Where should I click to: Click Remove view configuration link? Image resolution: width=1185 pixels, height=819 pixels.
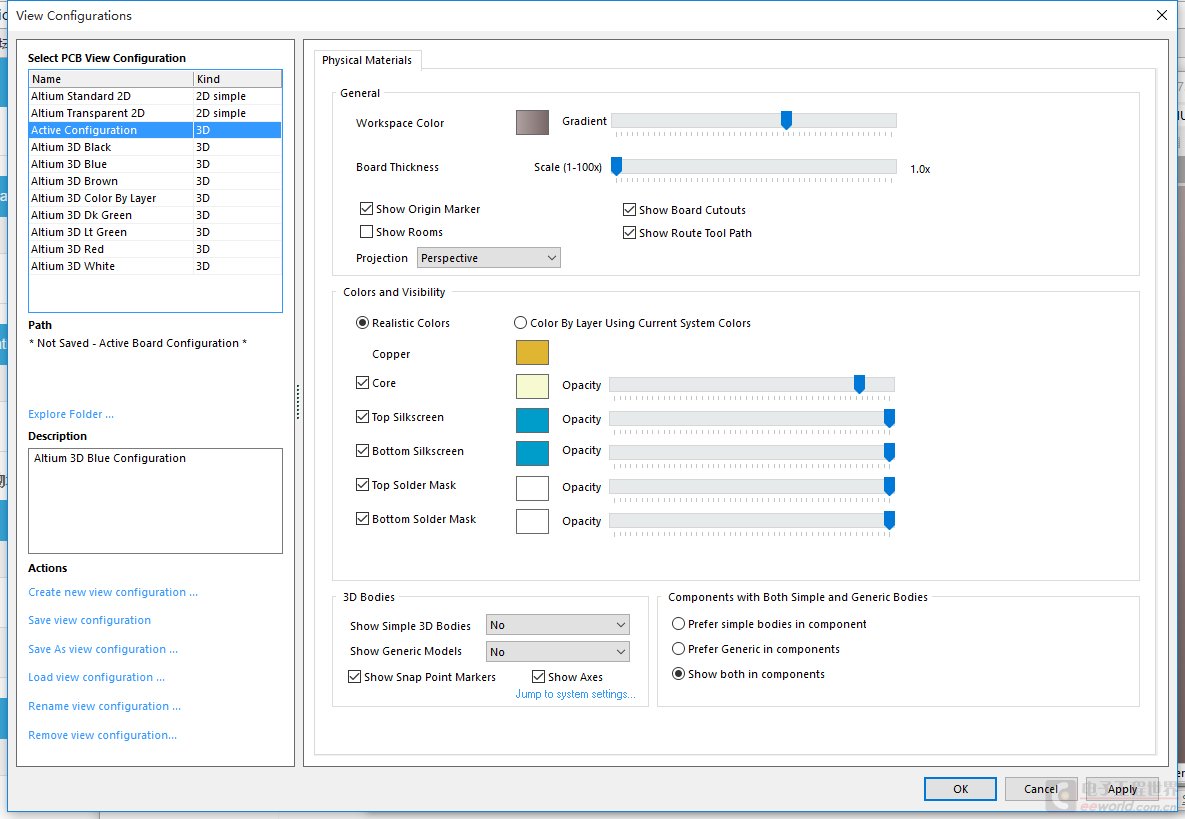[103, 735]
